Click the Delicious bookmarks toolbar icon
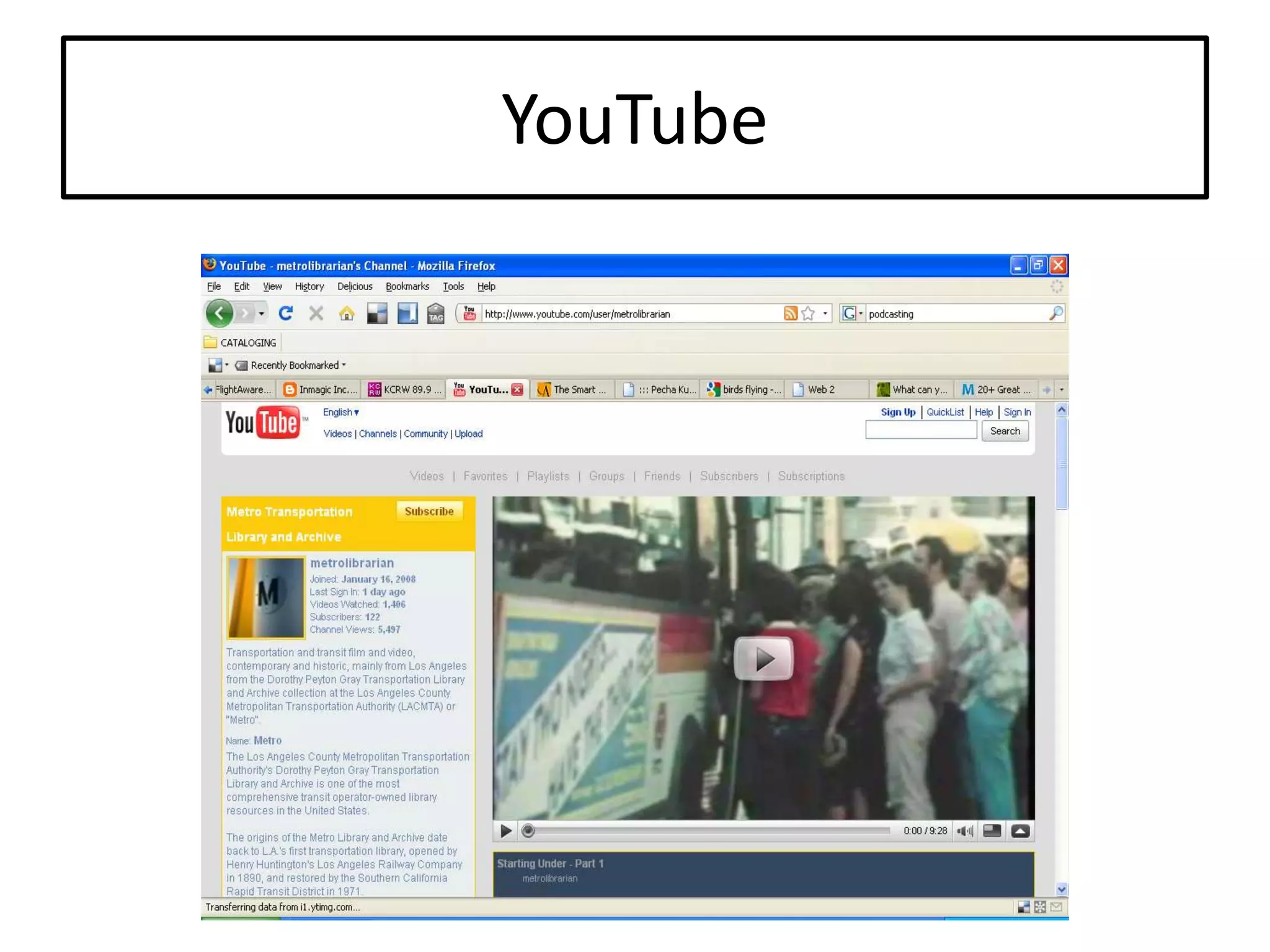Viewport: 1270px width, 952px height. click(x=377, y=314)
